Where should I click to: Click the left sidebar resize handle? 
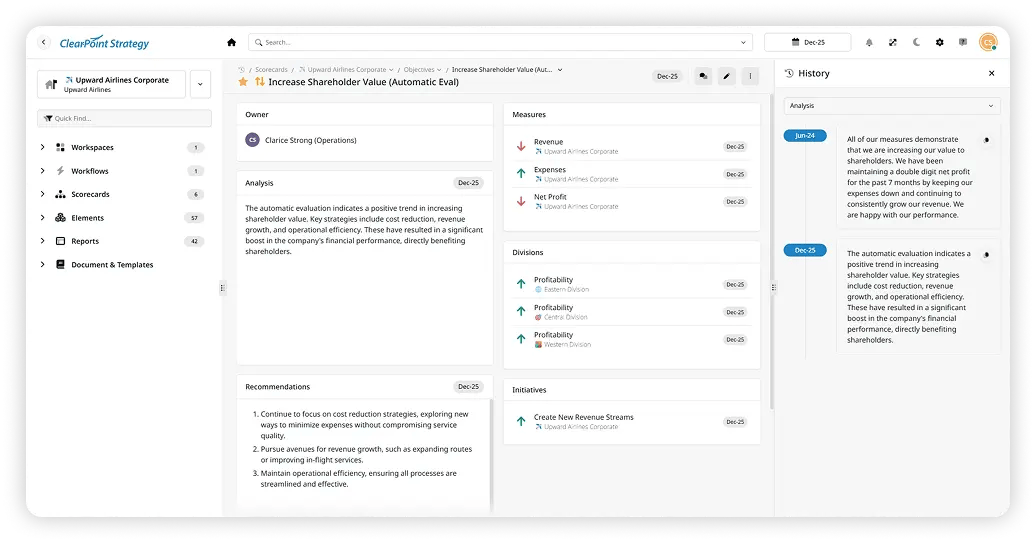[222, 287]
